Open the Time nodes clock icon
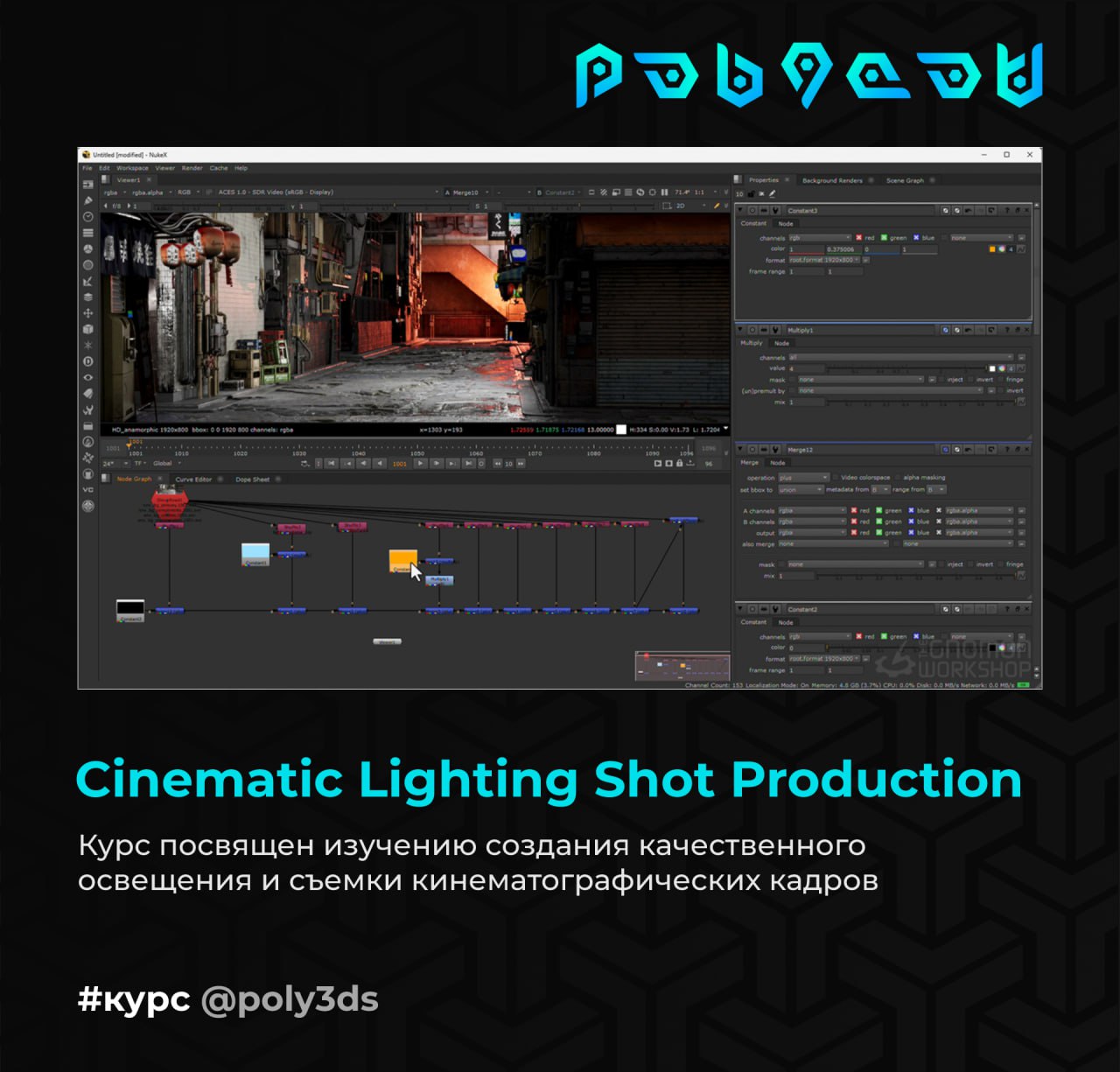Image resolution: width=1120 pixels, height=1072 pixels. tap(87, 216)
